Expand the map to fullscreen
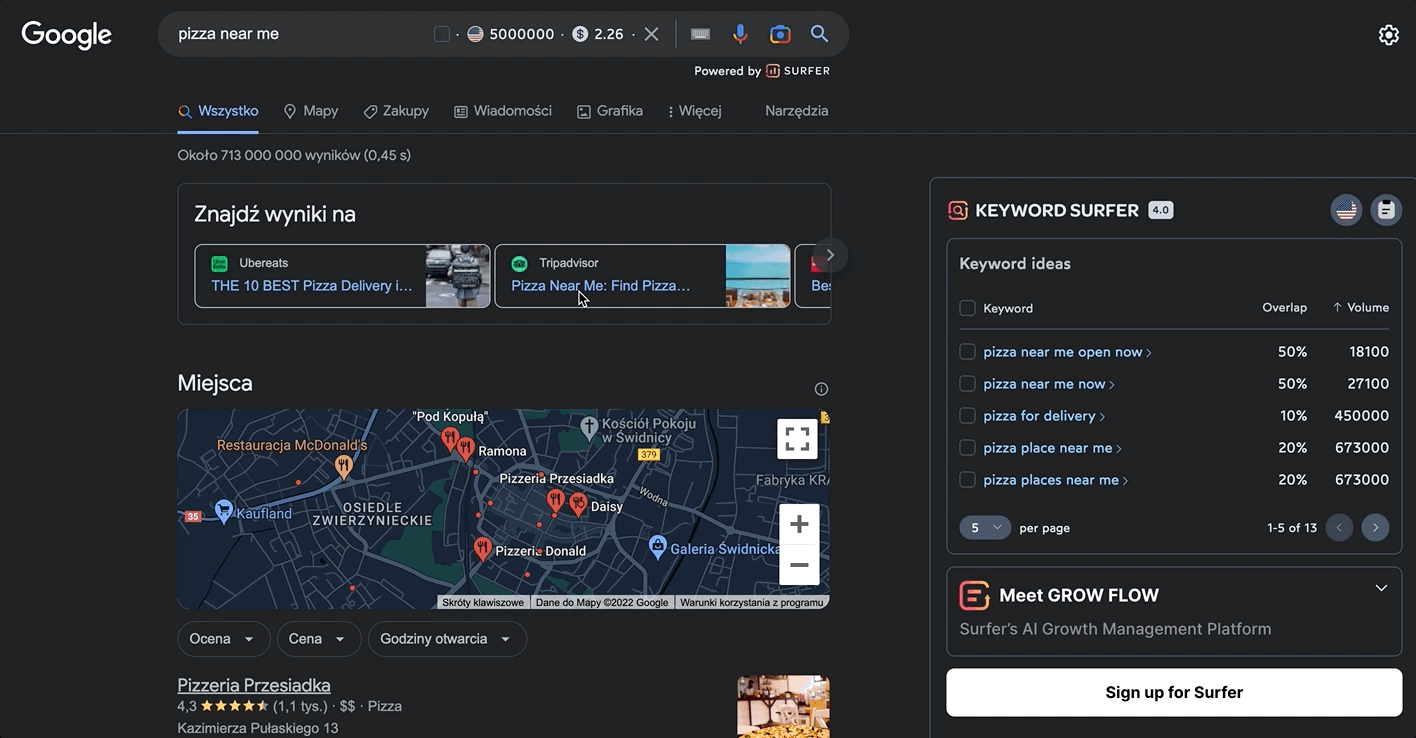Screen dimensions: 1416x738 (797, 439)
